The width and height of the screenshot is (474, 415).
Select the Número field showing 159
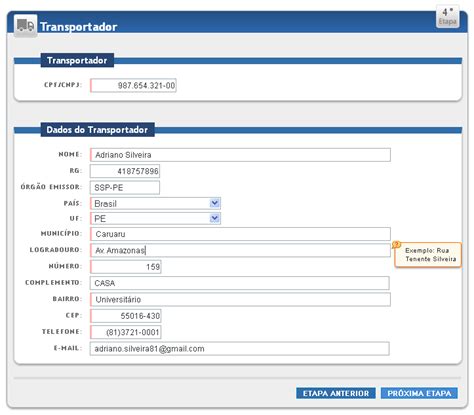click(x=126, y=267)
